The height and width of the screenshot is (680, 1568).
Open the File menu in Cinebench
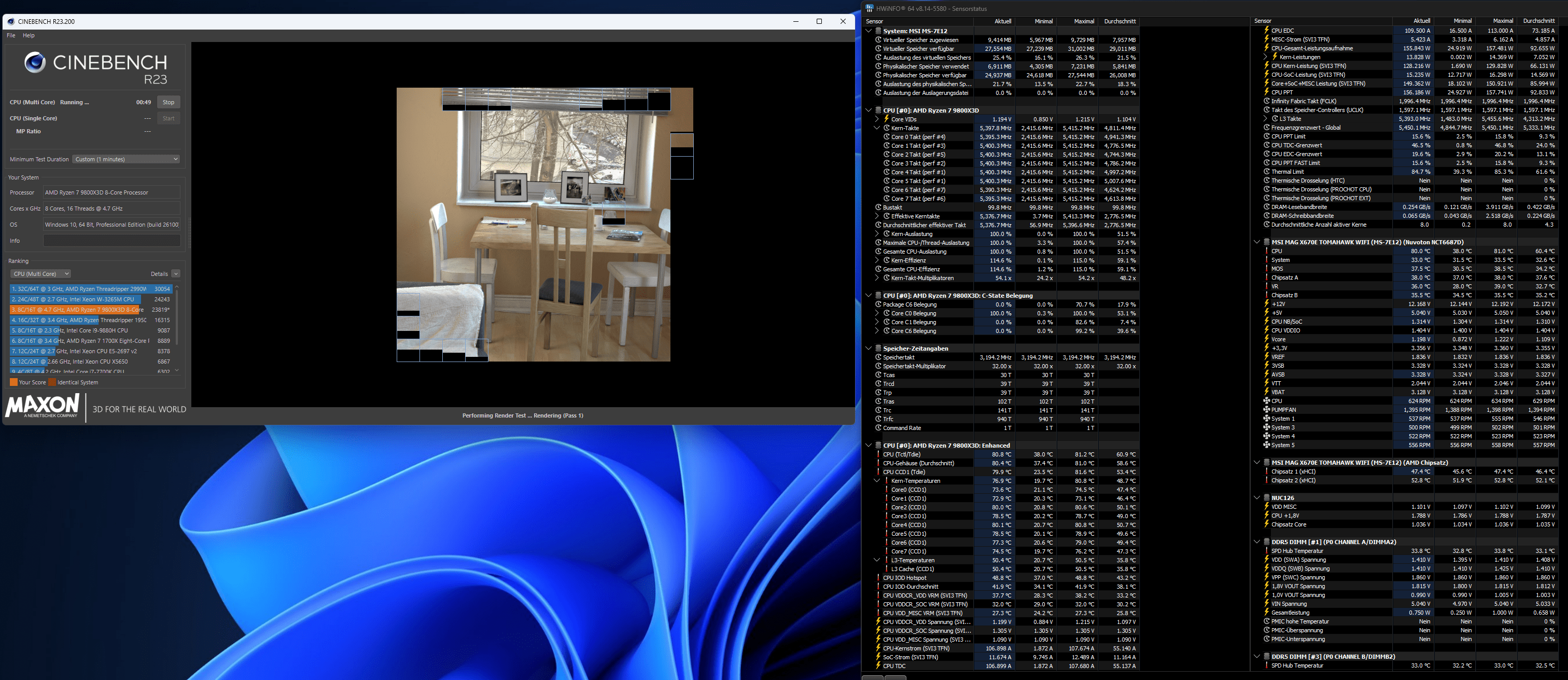click(11, 35)
